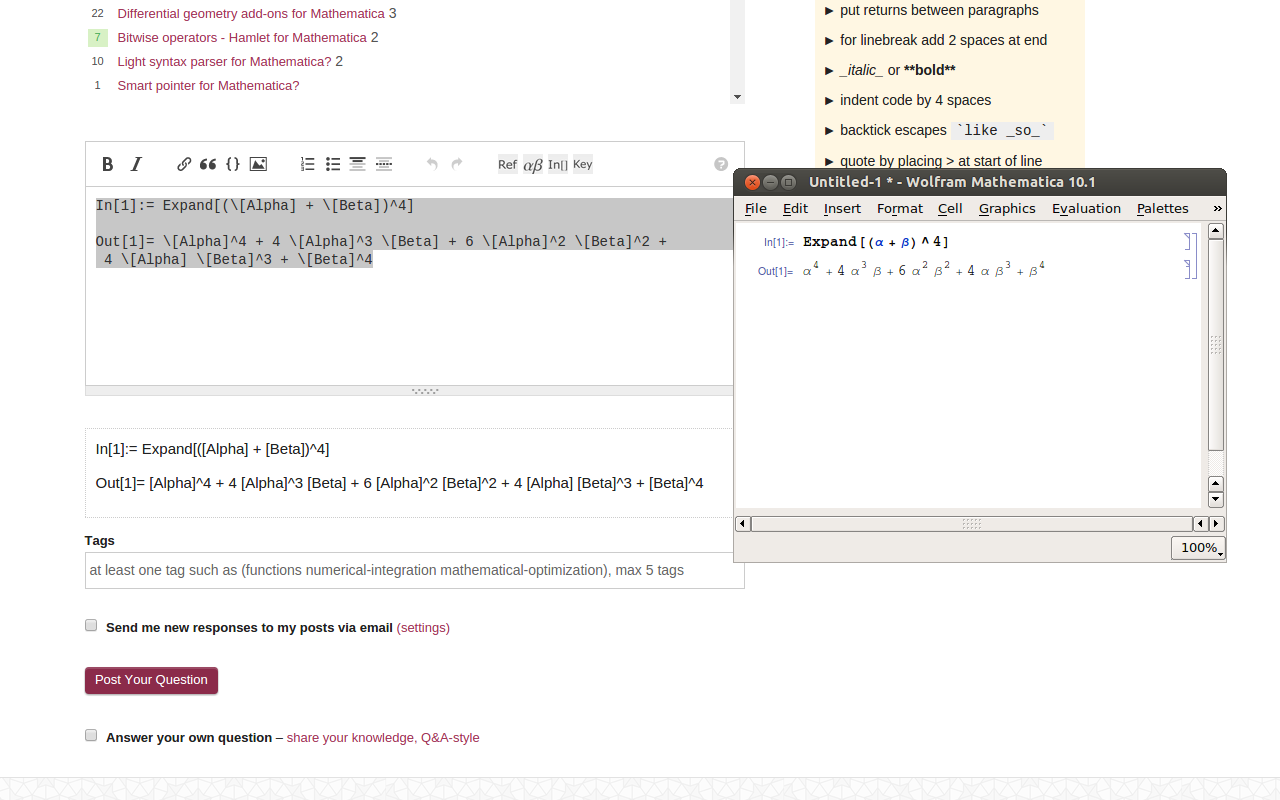
Task: Create a bulleted list in the editor
Action: pyautogui.click(x=333, y=164)
